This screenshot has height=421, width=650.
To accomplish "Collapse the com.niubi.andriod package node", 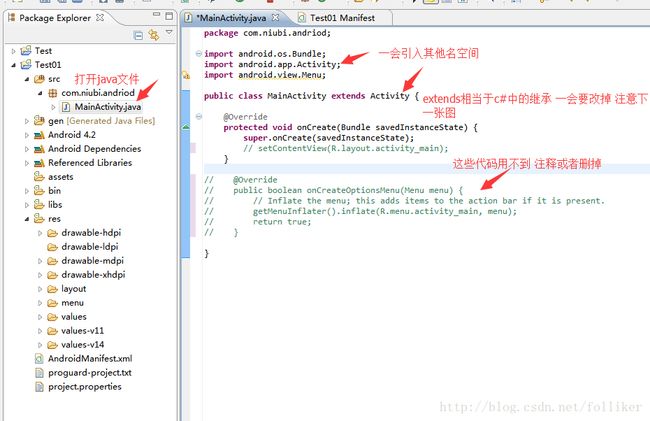I will tap(40, 93).
